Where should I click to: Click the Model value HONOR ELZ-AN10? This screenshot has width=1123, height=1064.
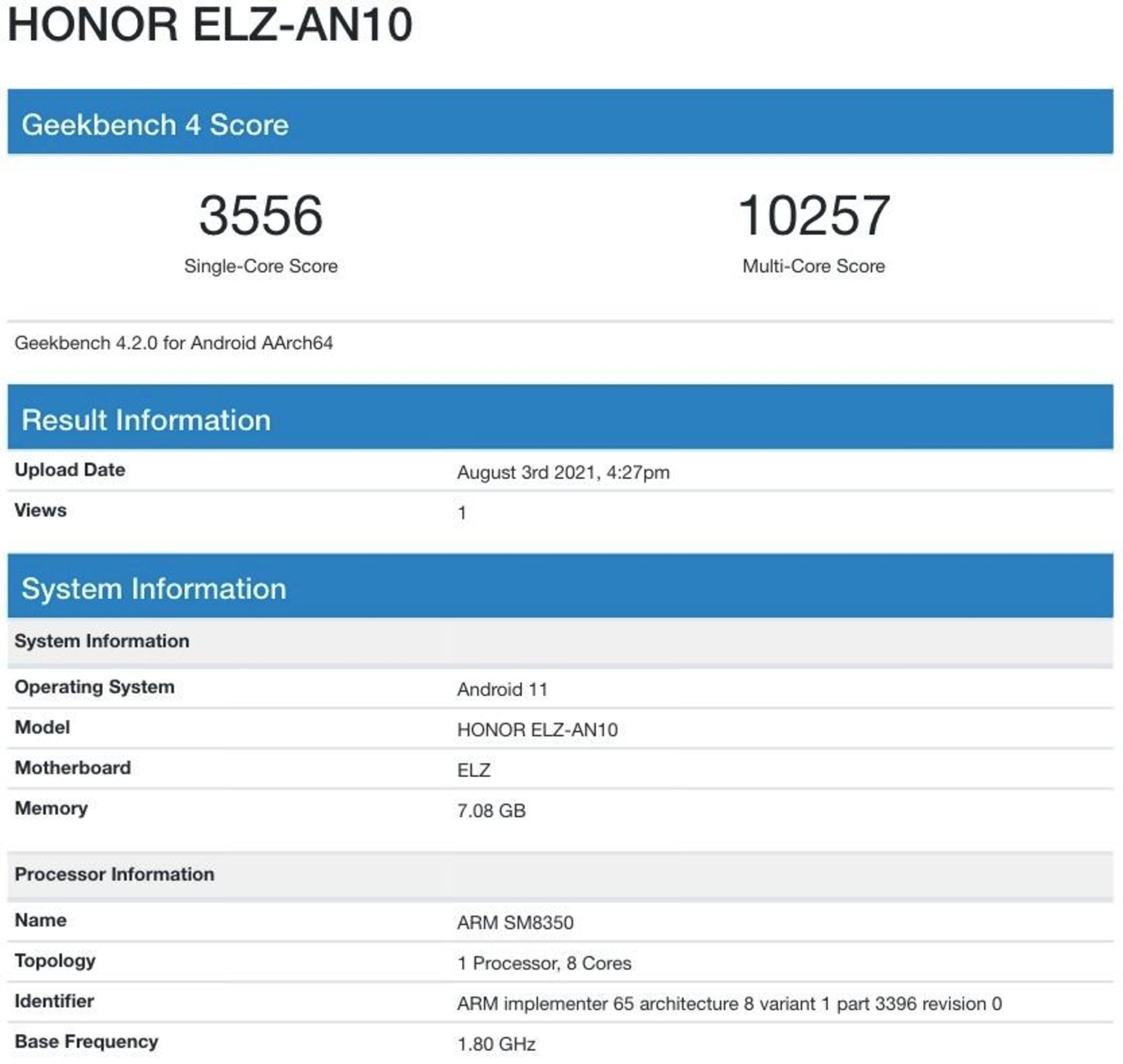[x=537, y=730]
